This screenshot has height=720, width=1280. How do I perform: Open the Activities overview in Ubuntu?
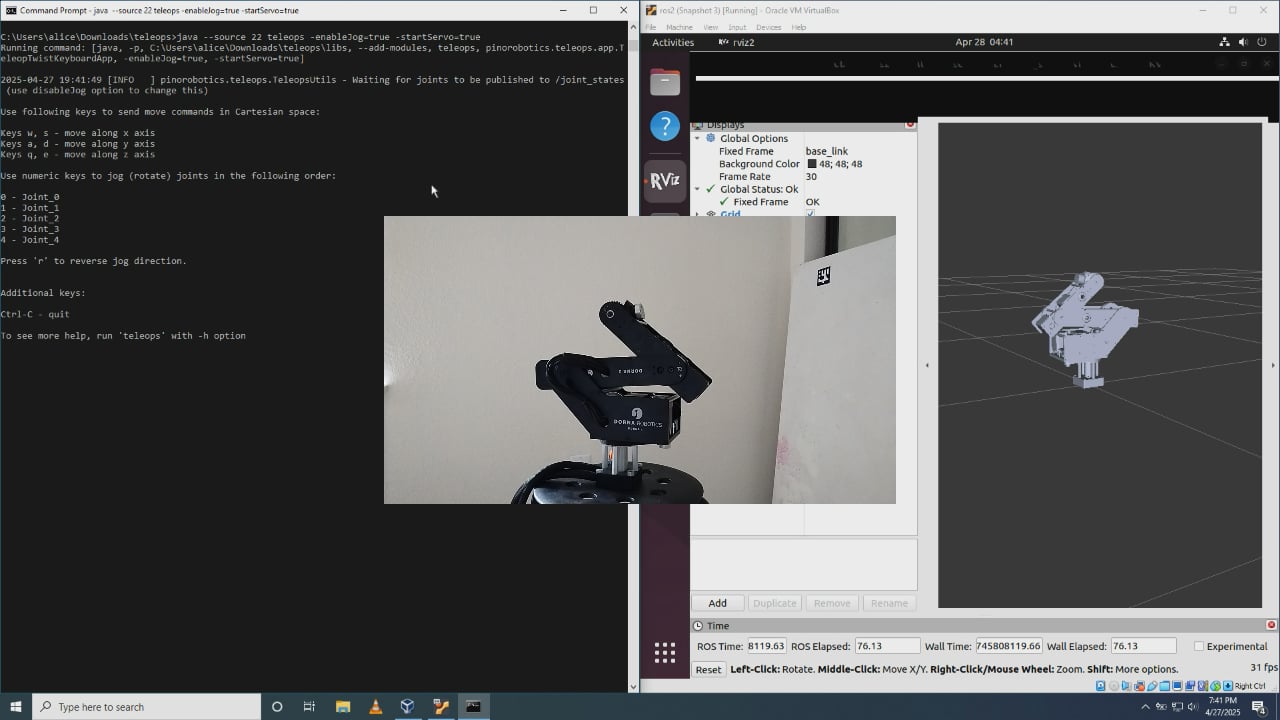(x=673, y=42)
